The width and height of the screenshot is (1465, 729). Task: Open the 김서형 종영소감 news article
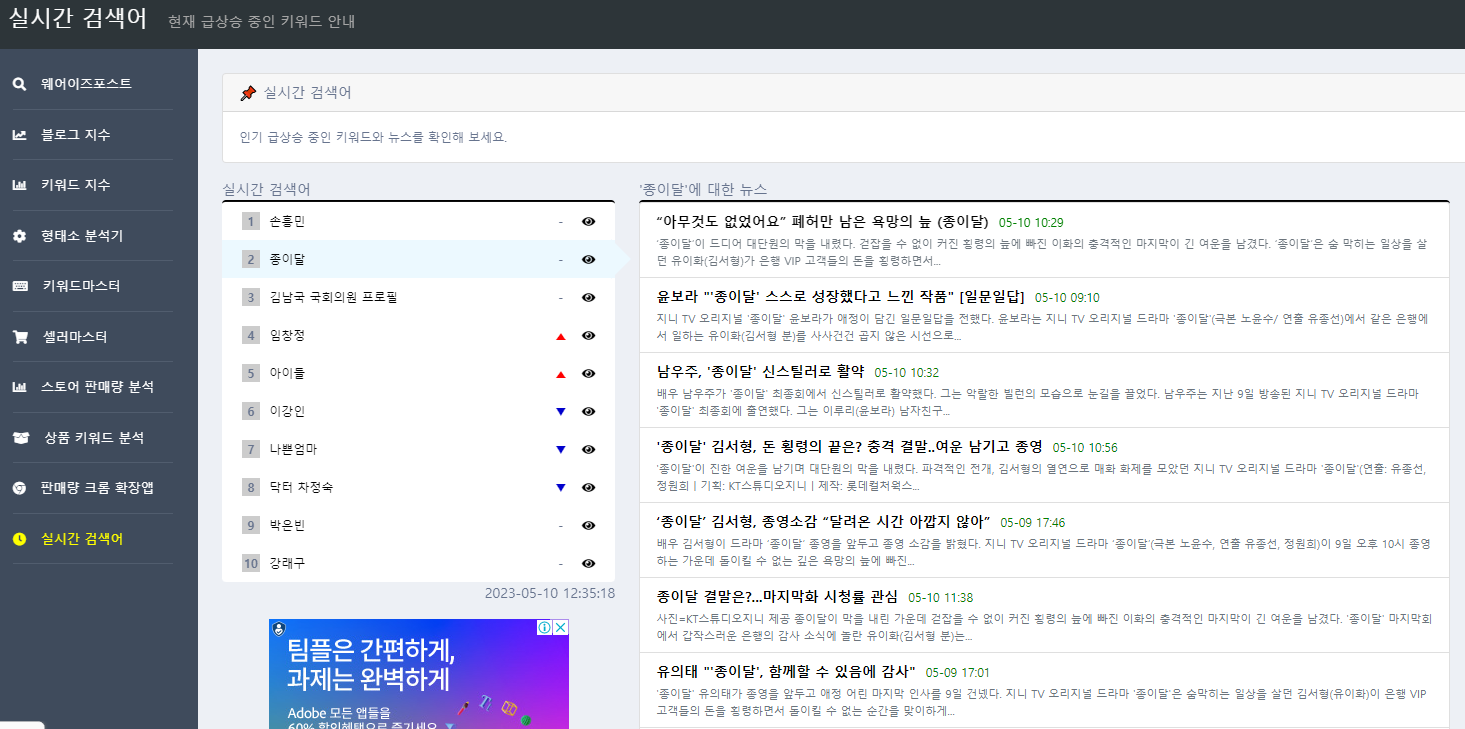[x=823, y=522]
